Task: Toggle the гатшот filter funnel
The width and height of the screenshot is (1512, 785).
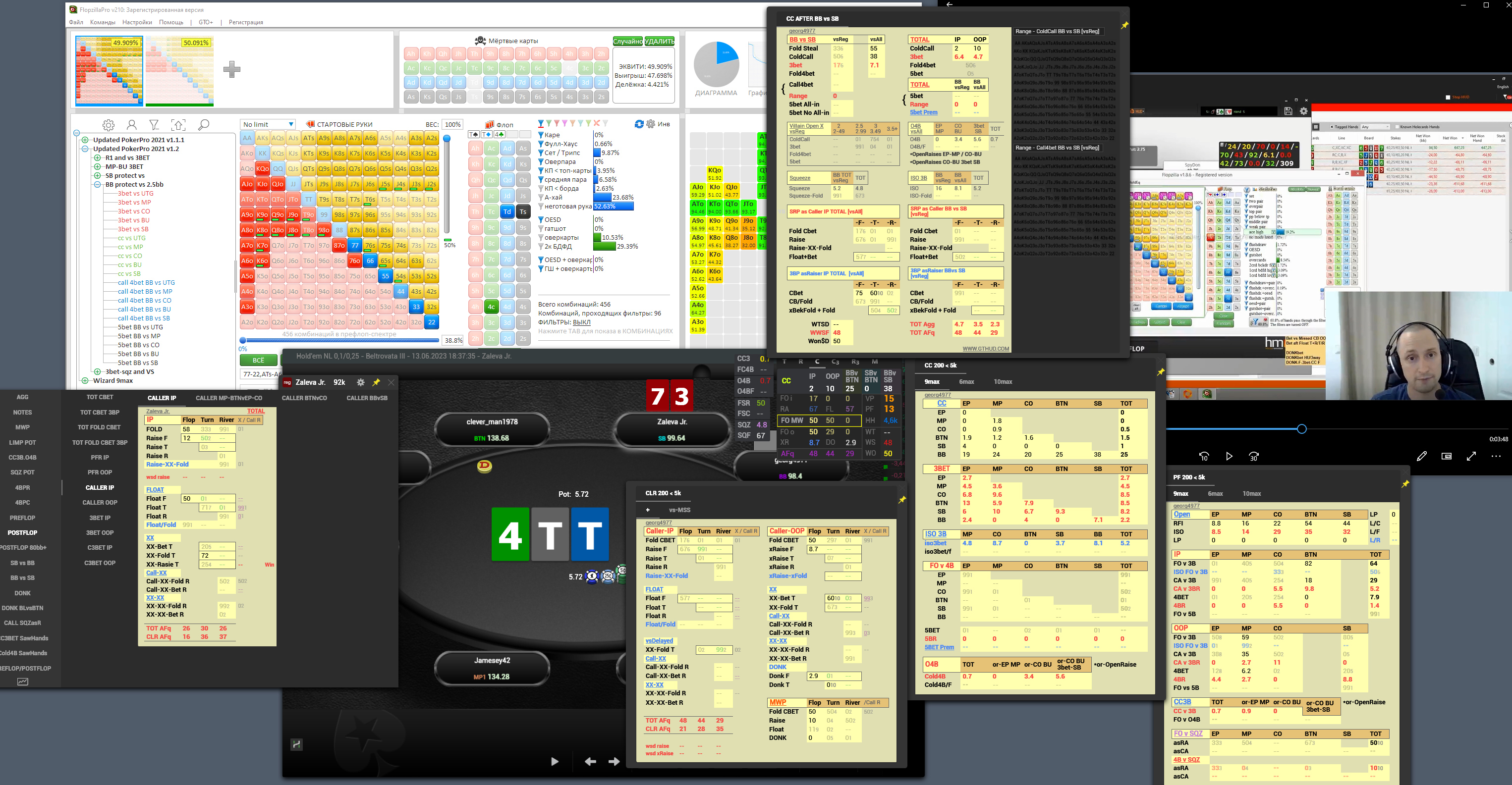Action: point(541,228)
